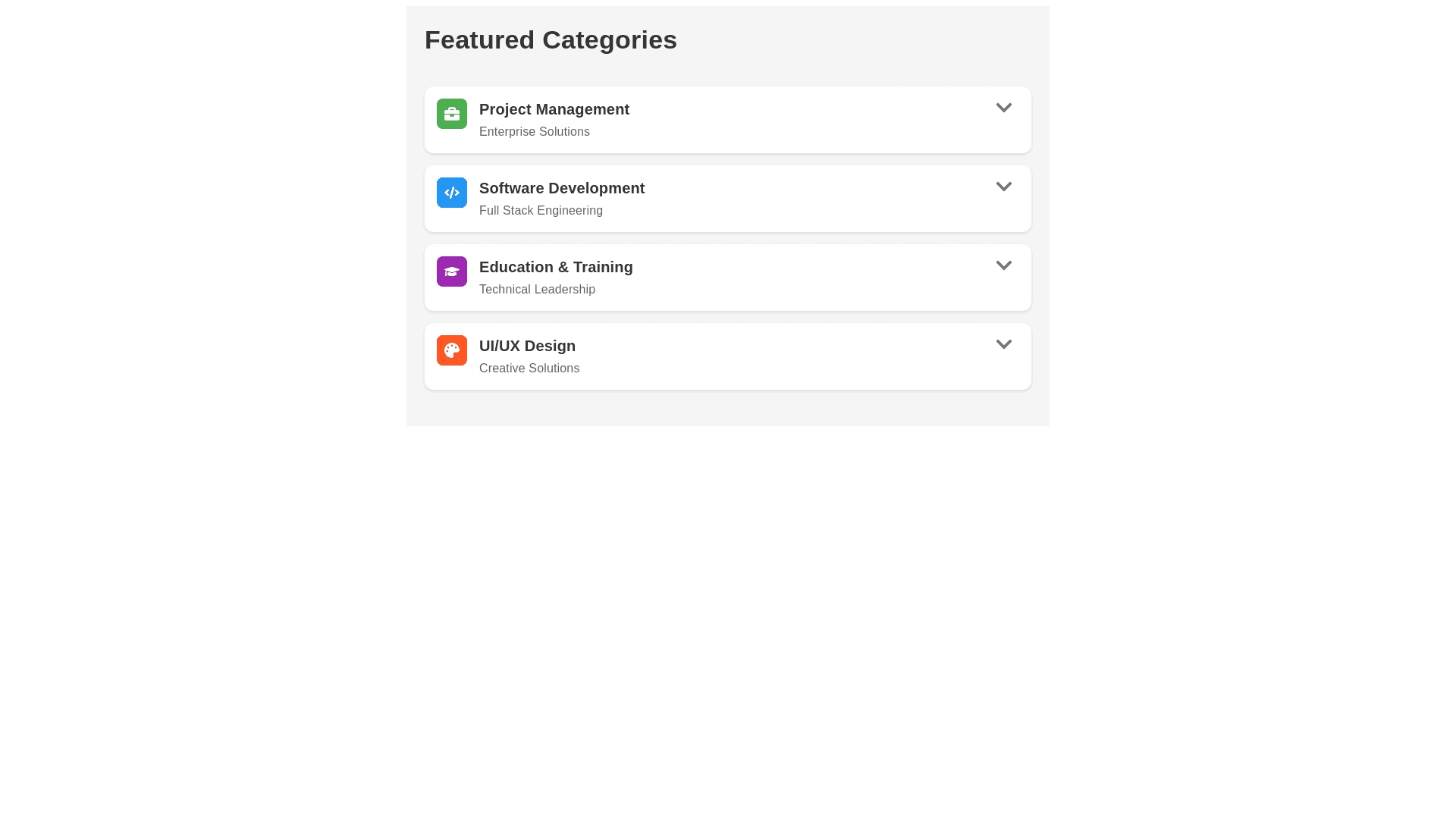Click the Enterprise Solutions subtitle
1456x819 pixels.
point(534,132)
